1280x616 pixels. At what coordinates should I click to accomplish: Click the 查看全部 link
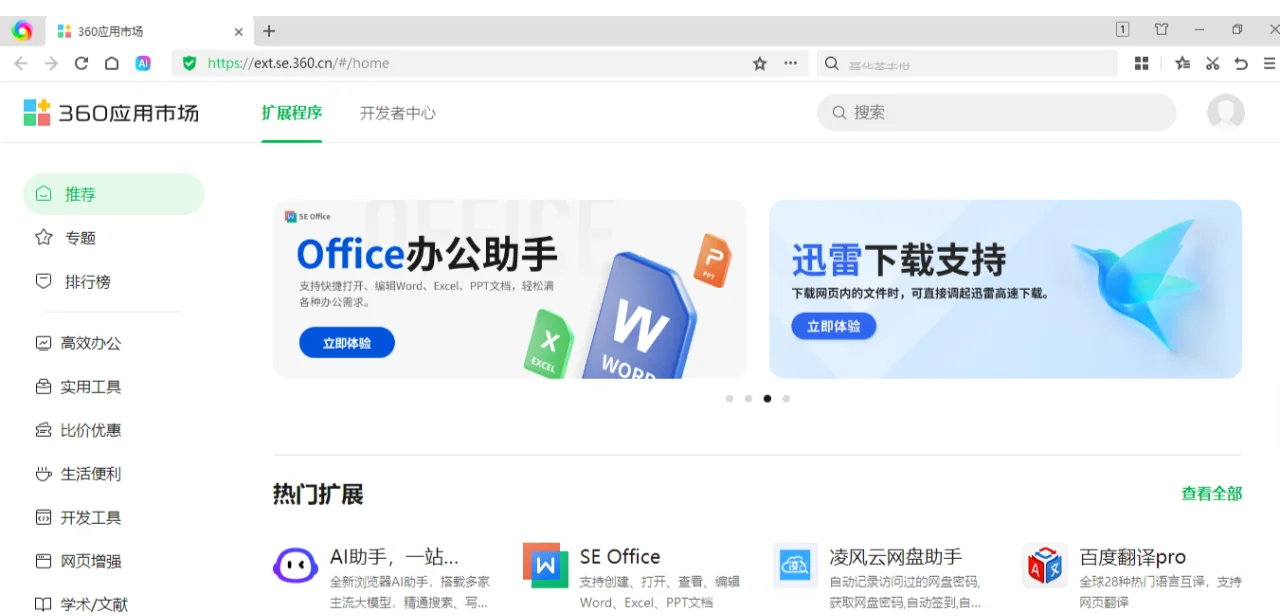point(1212,493)
